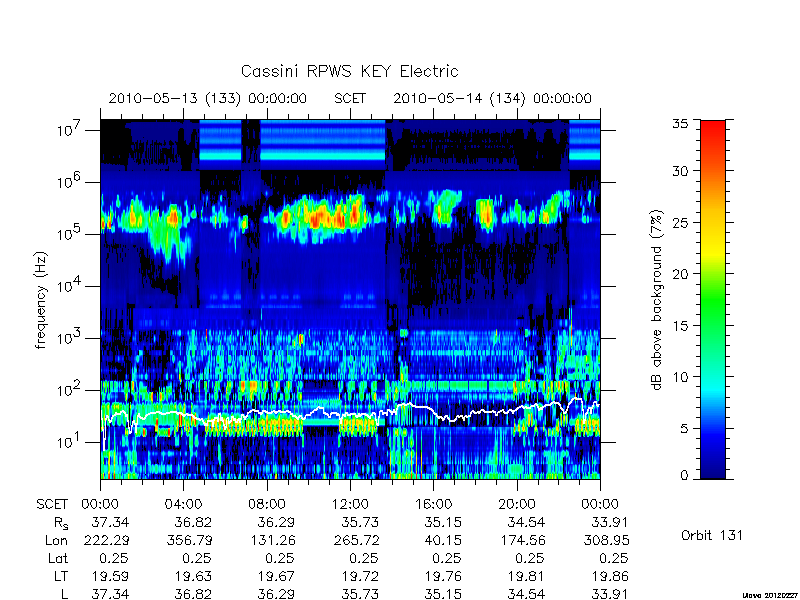Click the 'SCET' row label below the plot
This screenshot has height=600, width=800.
[52, 505]
